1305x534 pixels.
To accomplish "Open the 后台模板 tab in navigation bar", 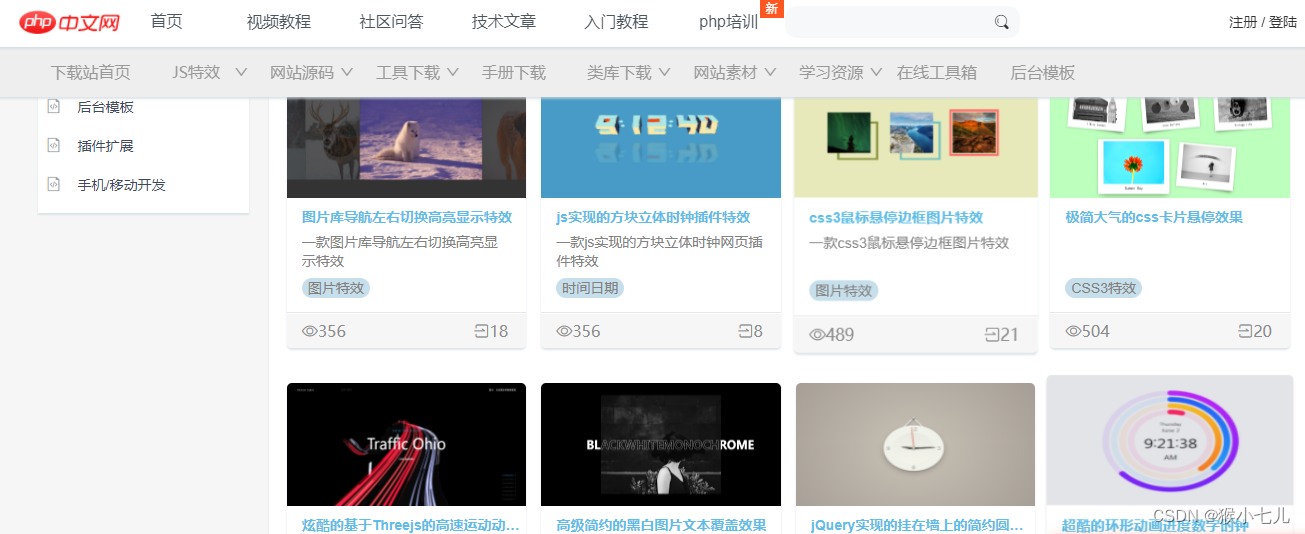I will click(1043, 73).
